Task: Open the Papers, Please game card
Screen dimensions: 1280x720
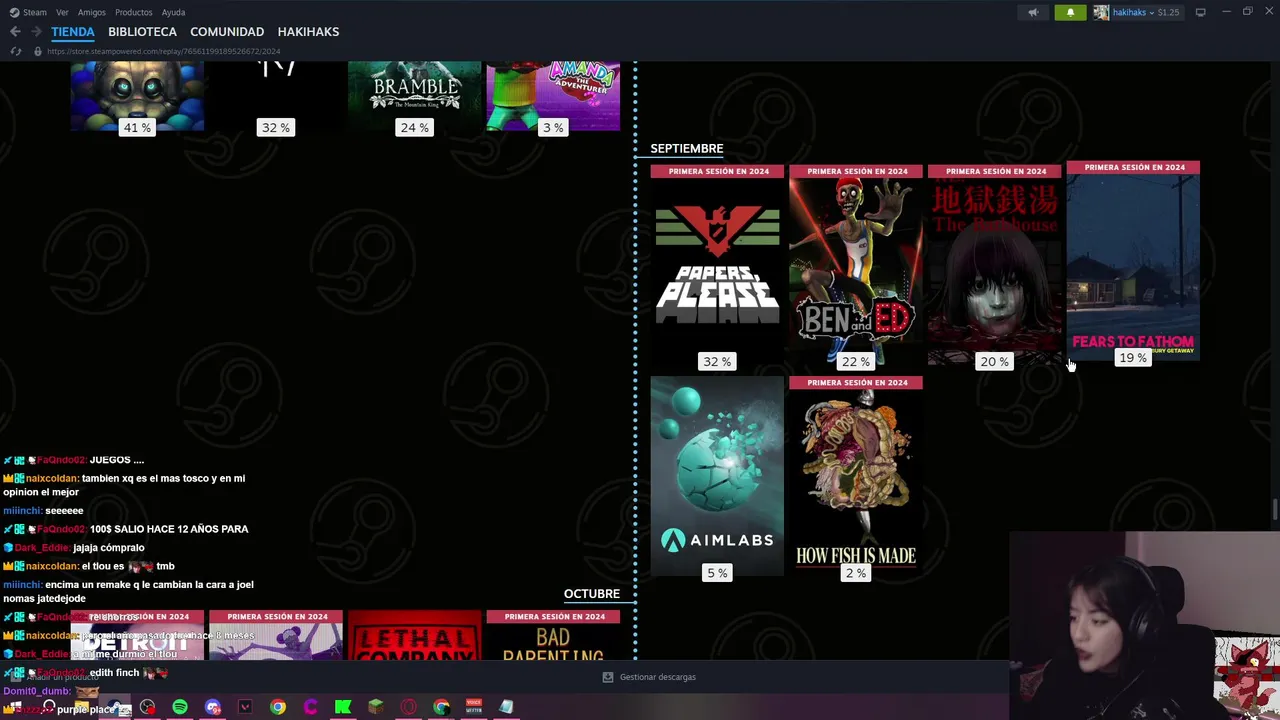Action: (717, 264)
